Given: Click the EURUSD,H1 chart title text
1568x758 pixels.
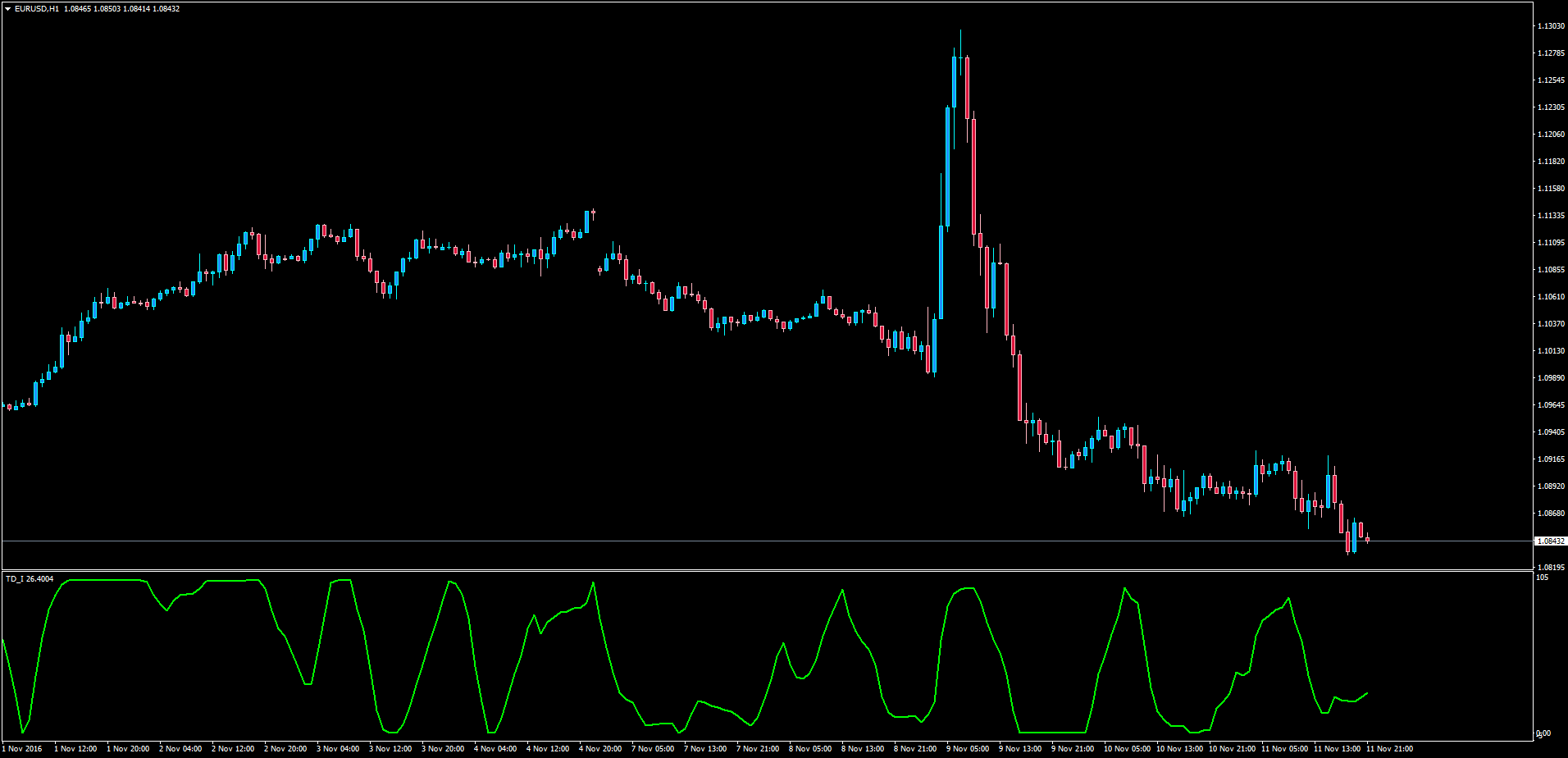Looking at the screenshot, I should coord(37,9).
